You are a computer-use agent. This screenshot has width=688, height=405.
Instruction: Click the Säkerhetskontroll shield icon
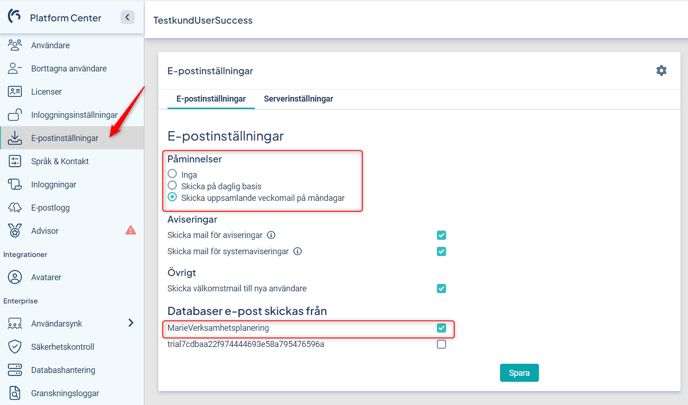(x=14, y=347)
